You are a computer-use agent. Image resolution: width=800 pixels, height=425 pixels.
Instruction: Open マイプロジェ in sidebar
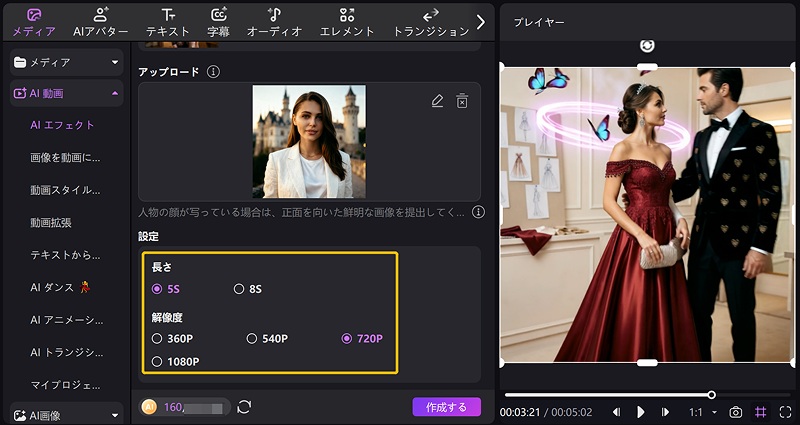click(x=66, y=385)
